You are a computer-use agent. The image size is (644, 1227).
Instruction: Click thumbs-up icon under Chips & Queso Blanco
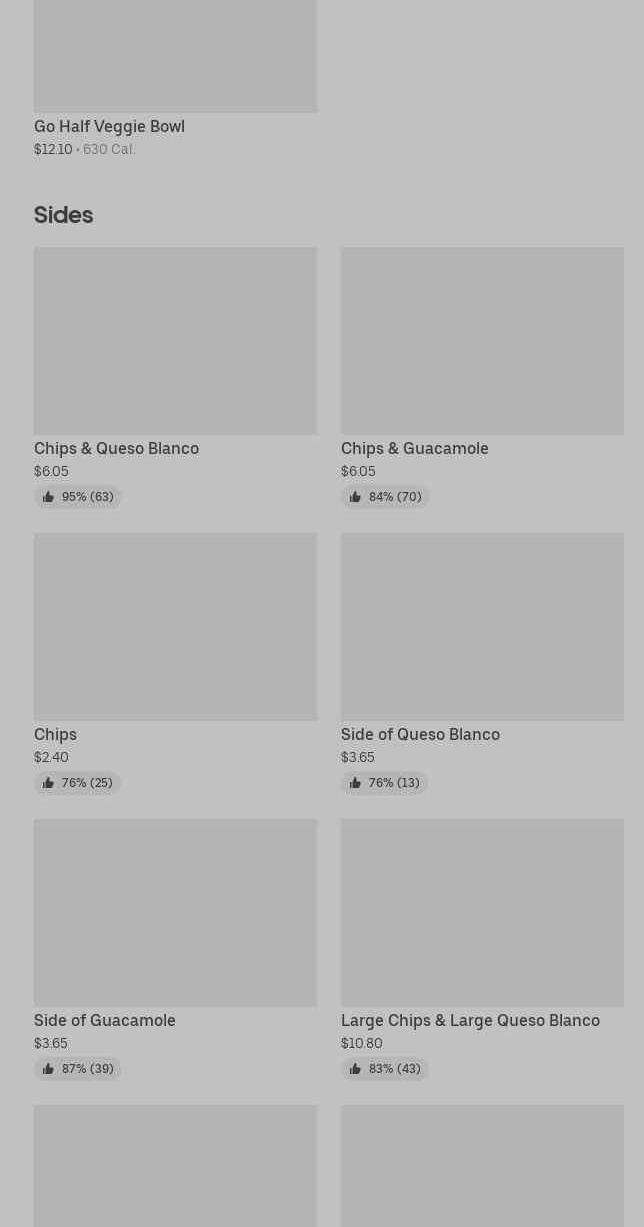click(48, 497)
